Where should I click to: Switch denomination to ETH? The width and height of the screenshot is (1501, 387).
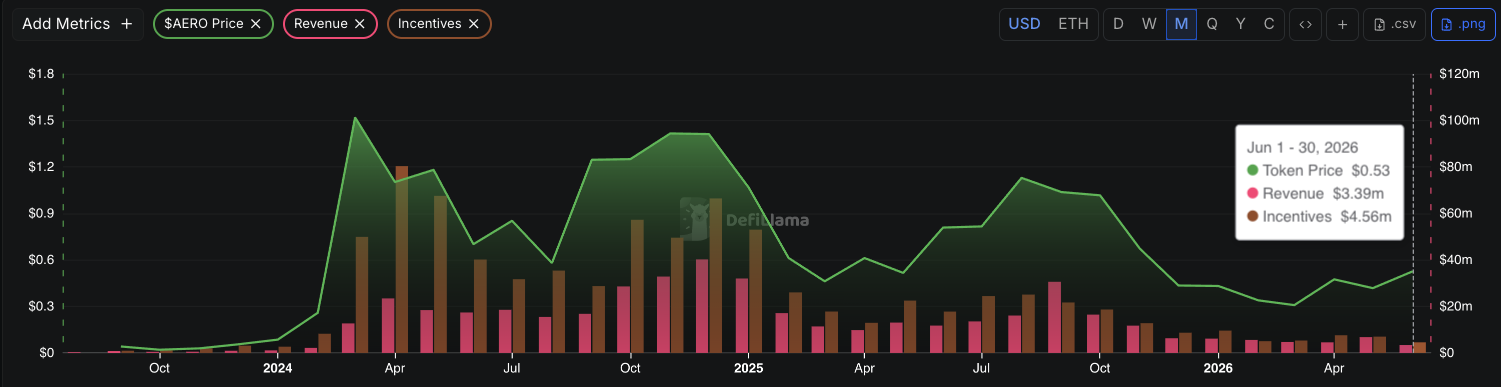click(x=1073, y=24)
